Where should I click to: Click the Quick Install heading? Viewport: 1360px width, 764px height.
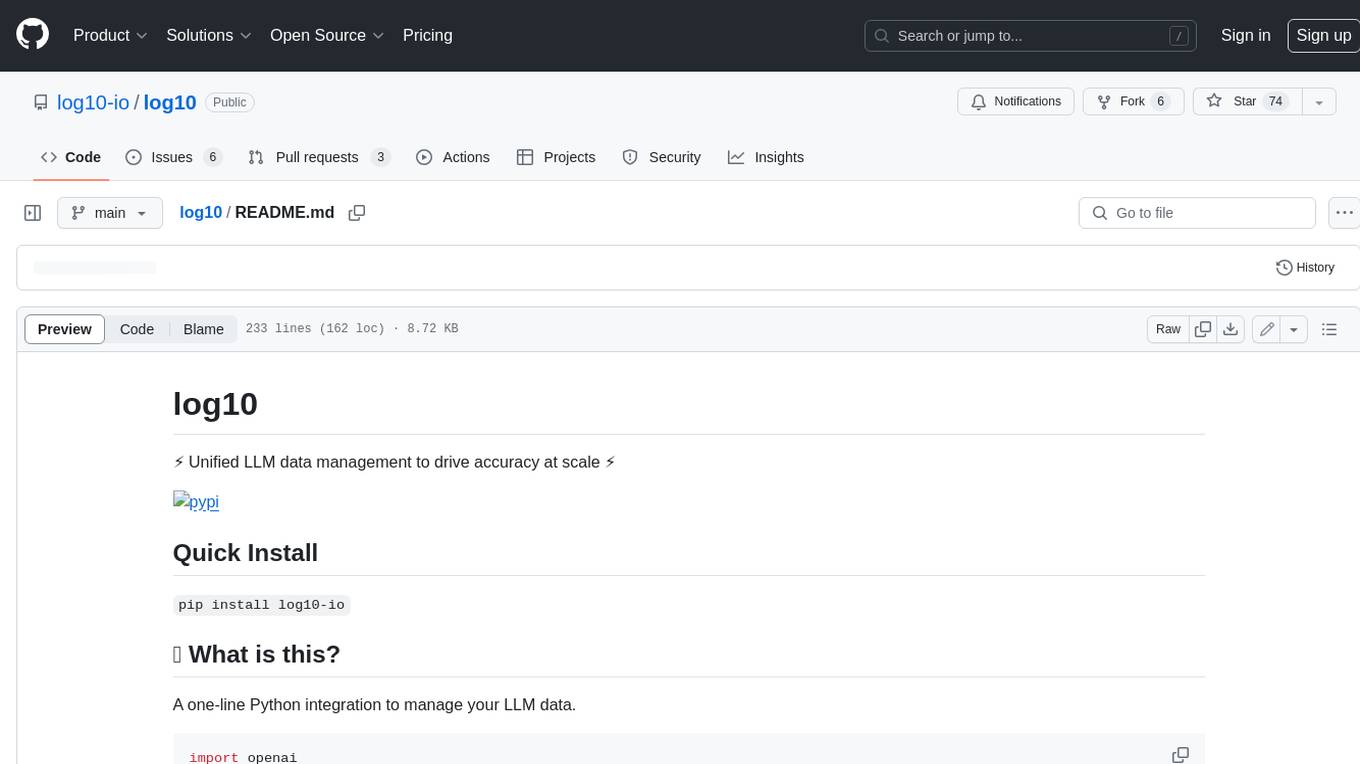coord(245,552)
